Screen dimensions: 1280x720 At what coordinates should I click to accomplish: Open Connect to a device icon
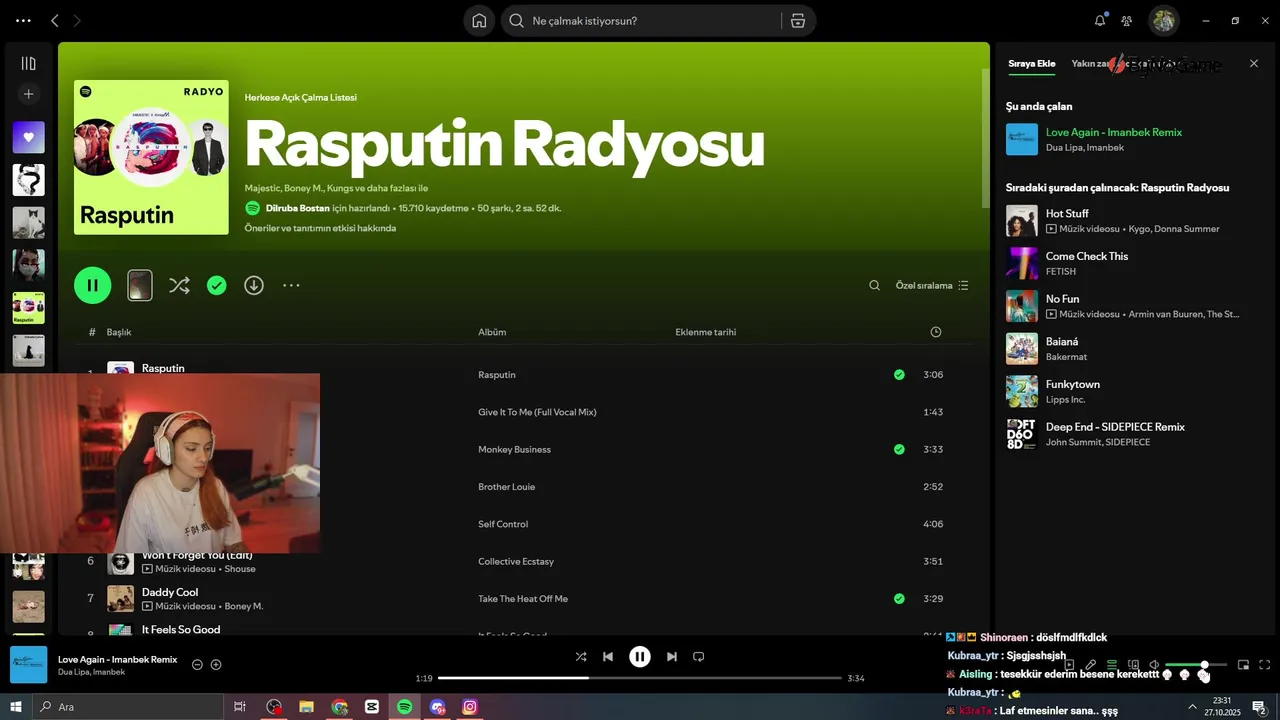point(1133,665)
